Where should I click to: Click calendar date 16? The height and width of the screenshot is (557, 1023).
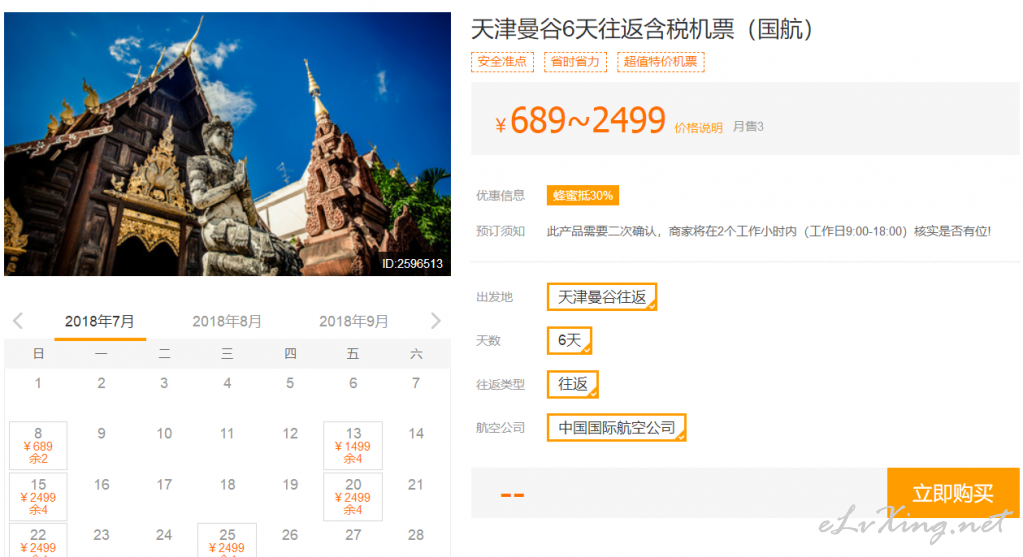tap(101, 485)
